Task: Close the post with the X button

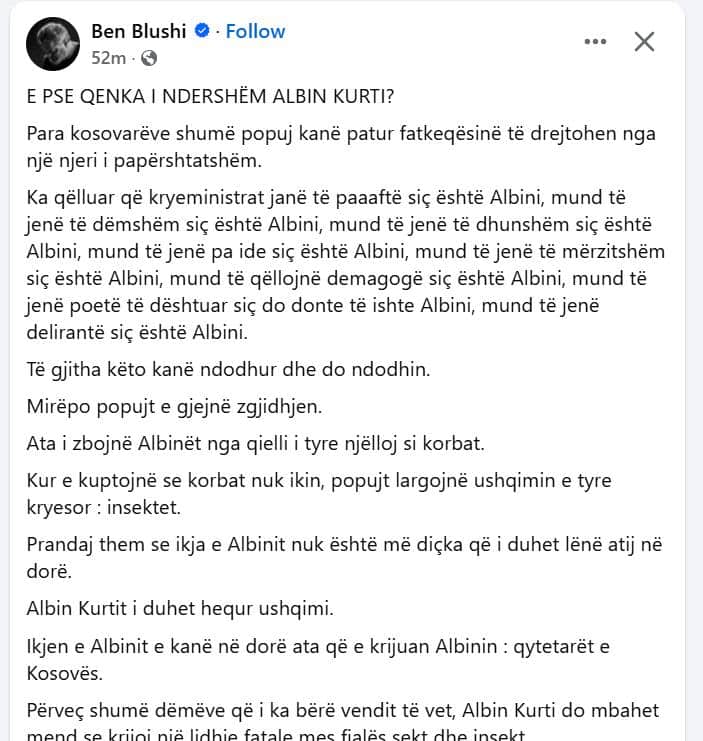Action: 645,41
